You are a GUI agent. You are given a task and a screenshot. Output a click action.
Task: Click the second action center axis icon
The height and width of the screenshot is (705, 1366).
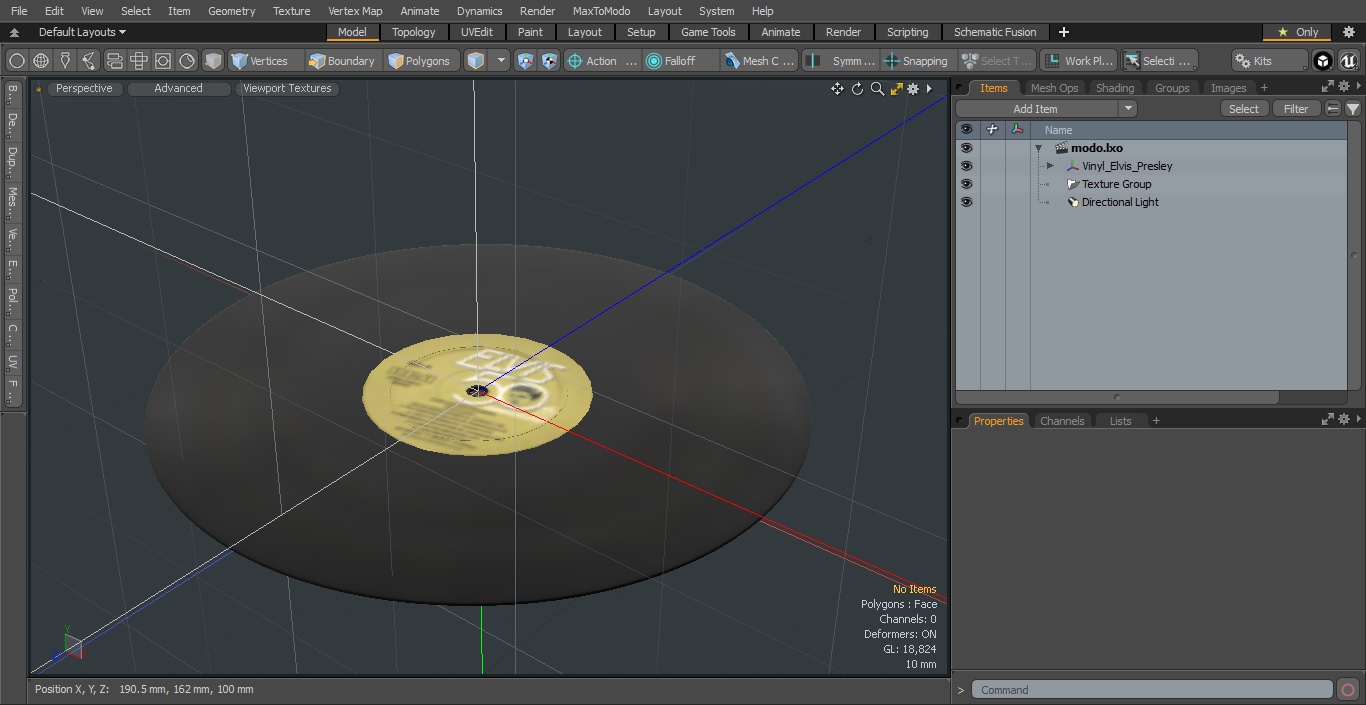click(549, 61)
